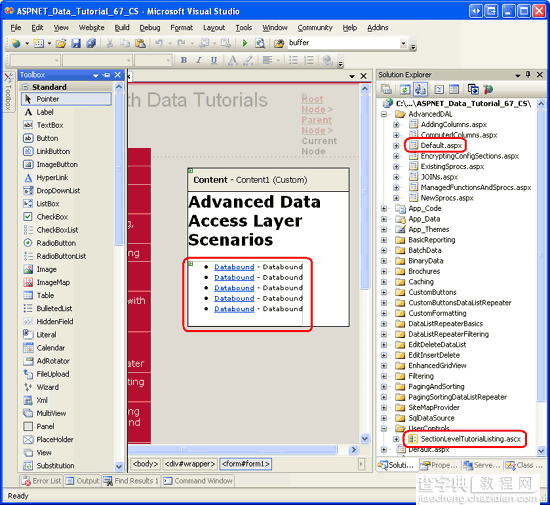Click the Refresh icon in Solution Explorer
This screenshot has width=550, height=505.
point(405,89)
